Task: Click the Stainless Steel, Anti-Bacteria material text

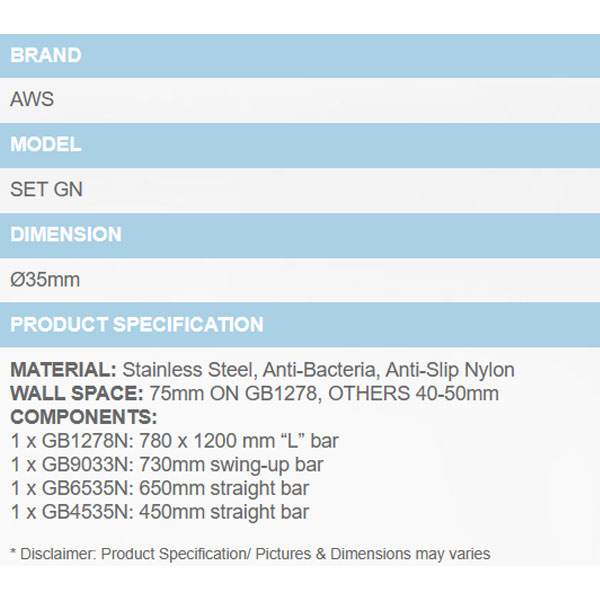Action: tap(230, 371)
